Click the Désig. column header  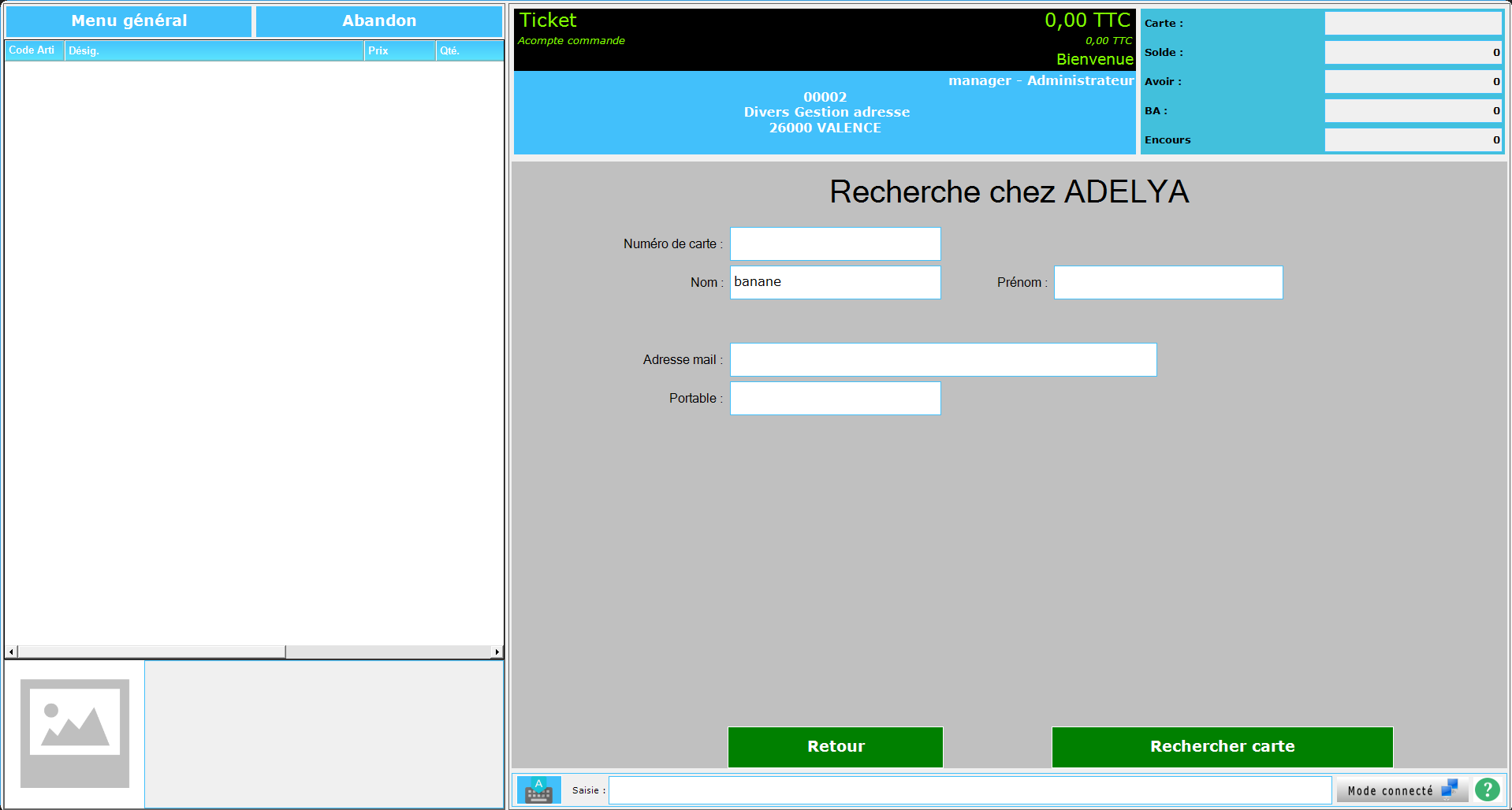(x=214, y=50)
